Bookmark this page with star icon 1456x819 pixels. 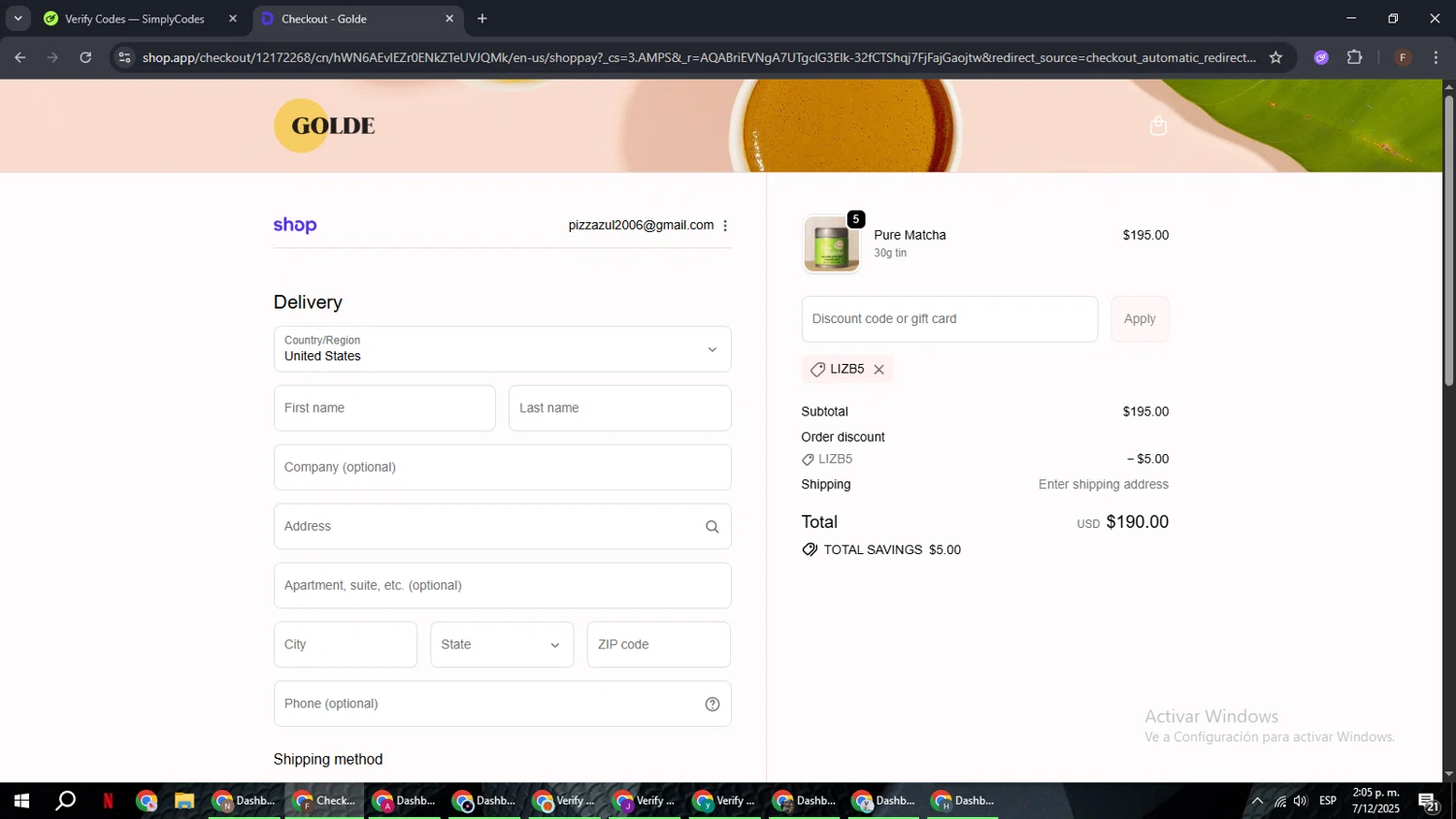1275,57
